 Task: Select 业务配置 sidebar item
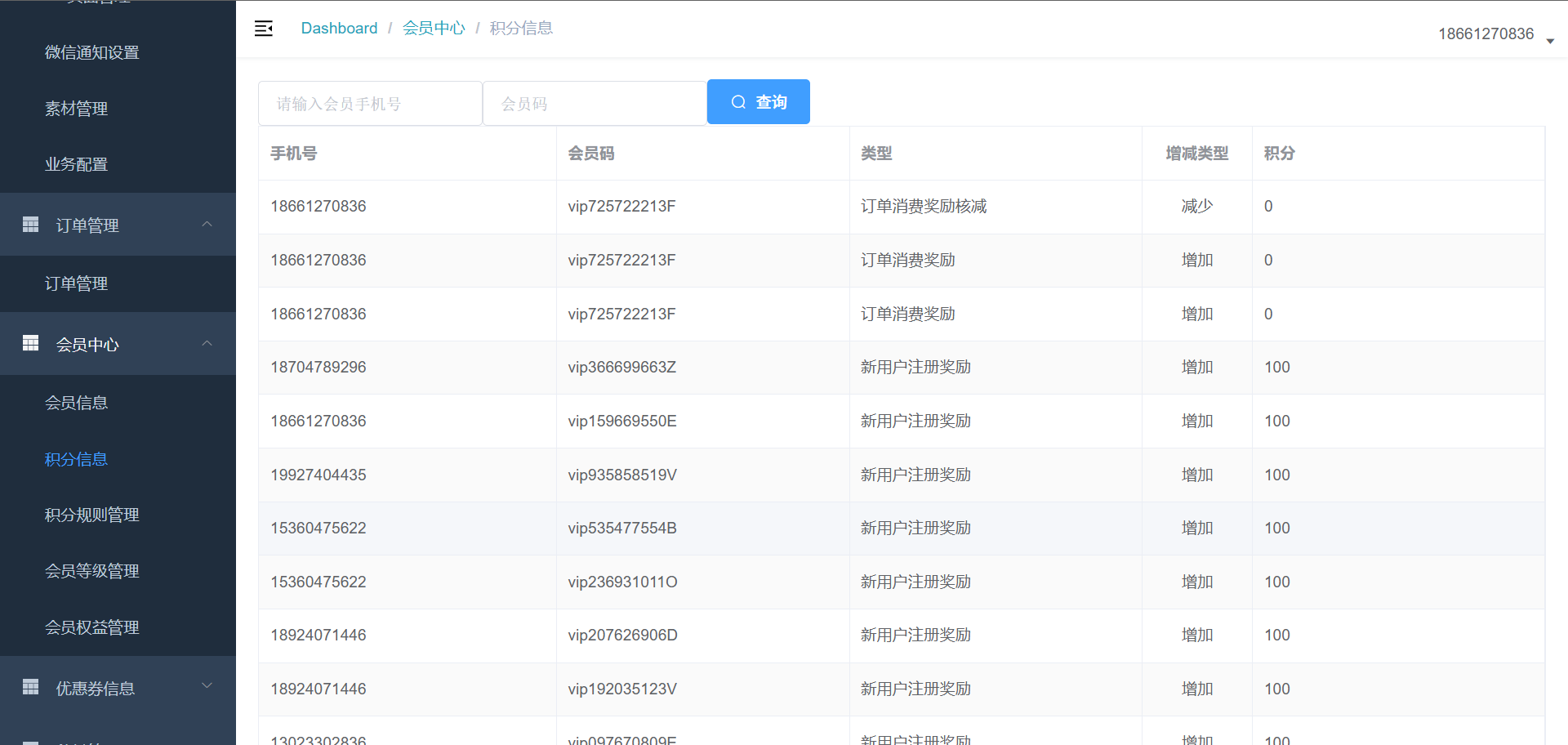click(77, 164)
